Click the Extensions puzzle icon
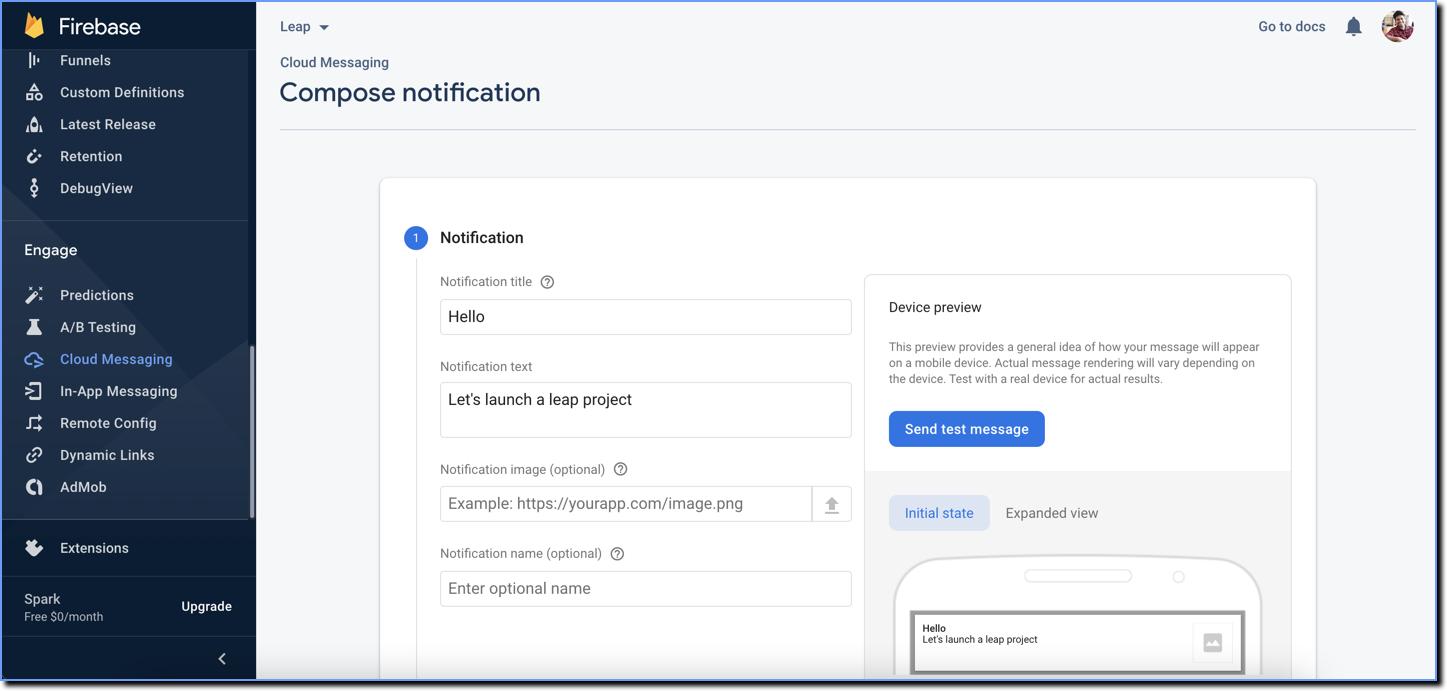Image resolution: width=1447 pixels, height=691 pixels. pyautogui.click(x=34, y=548)
